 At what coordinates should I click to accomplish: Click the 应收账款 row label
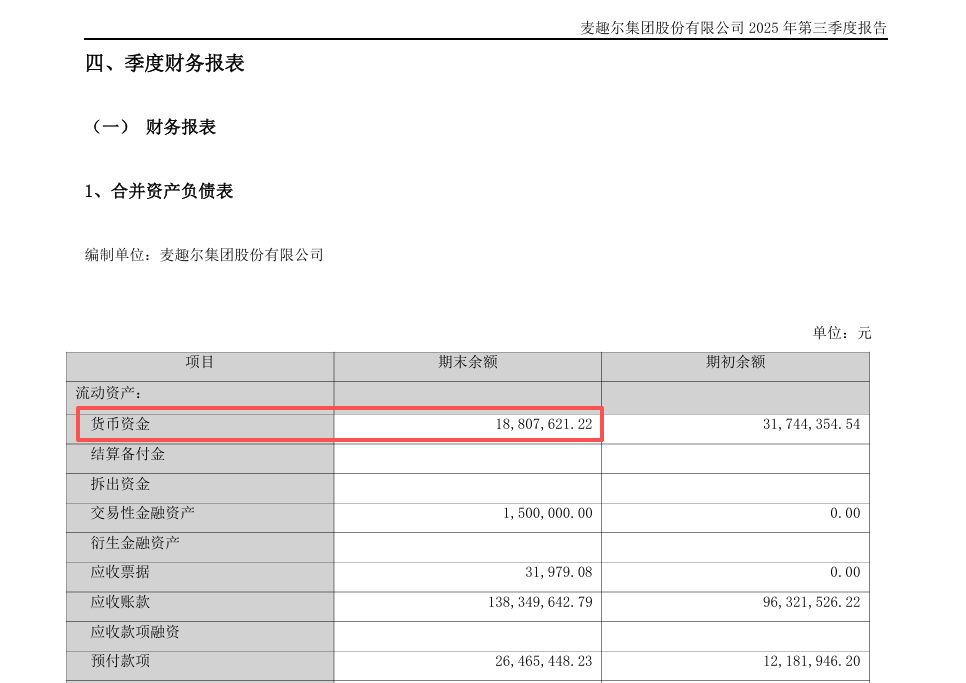[x=121, y=602]
